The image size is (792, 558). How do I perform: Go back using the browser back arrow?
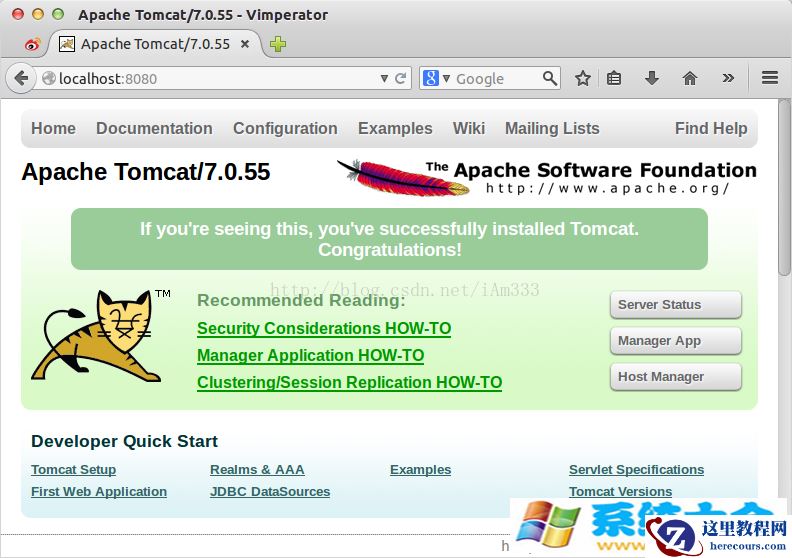tap(21, 78)
